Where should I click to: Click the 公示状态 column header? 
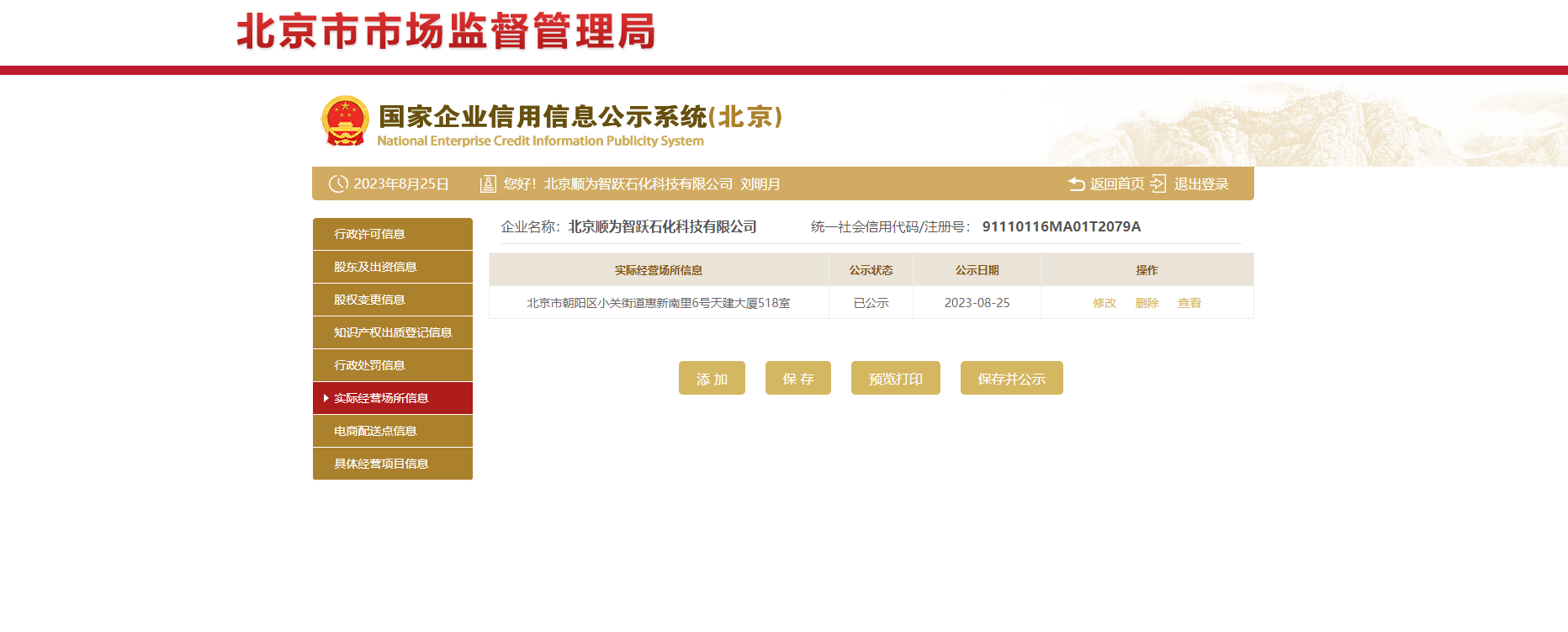click(x=871, y=270)
